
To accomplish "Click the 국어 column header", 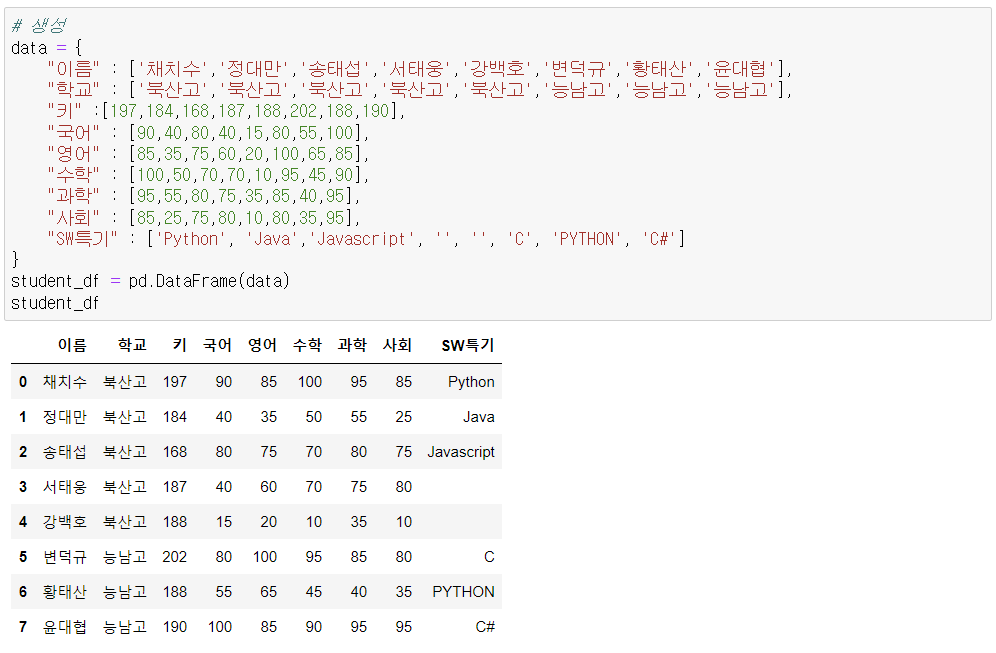I will [x=217, y=346].
